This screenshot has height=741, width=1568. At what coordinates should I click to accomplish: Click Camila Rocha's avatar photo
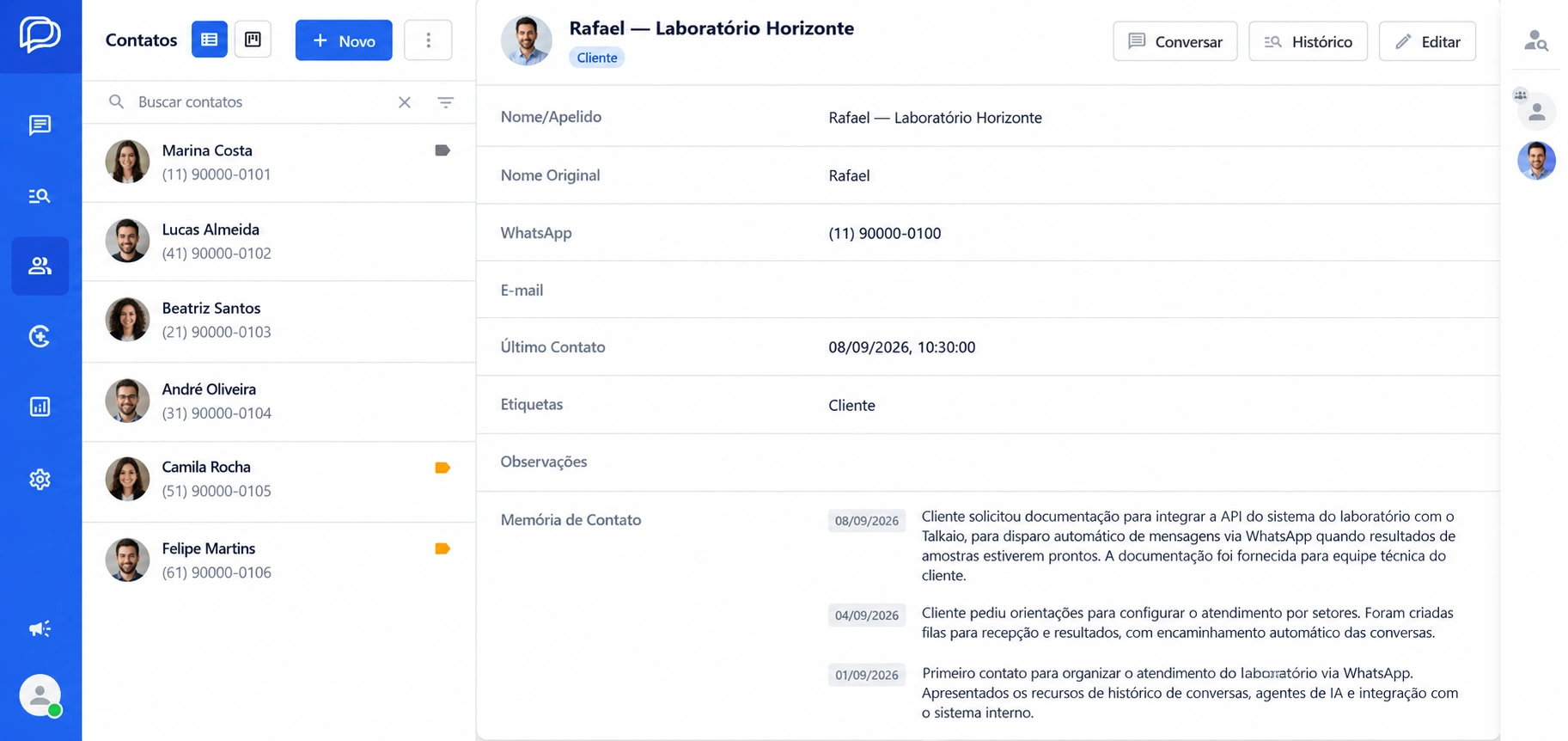tap(127, 479)
